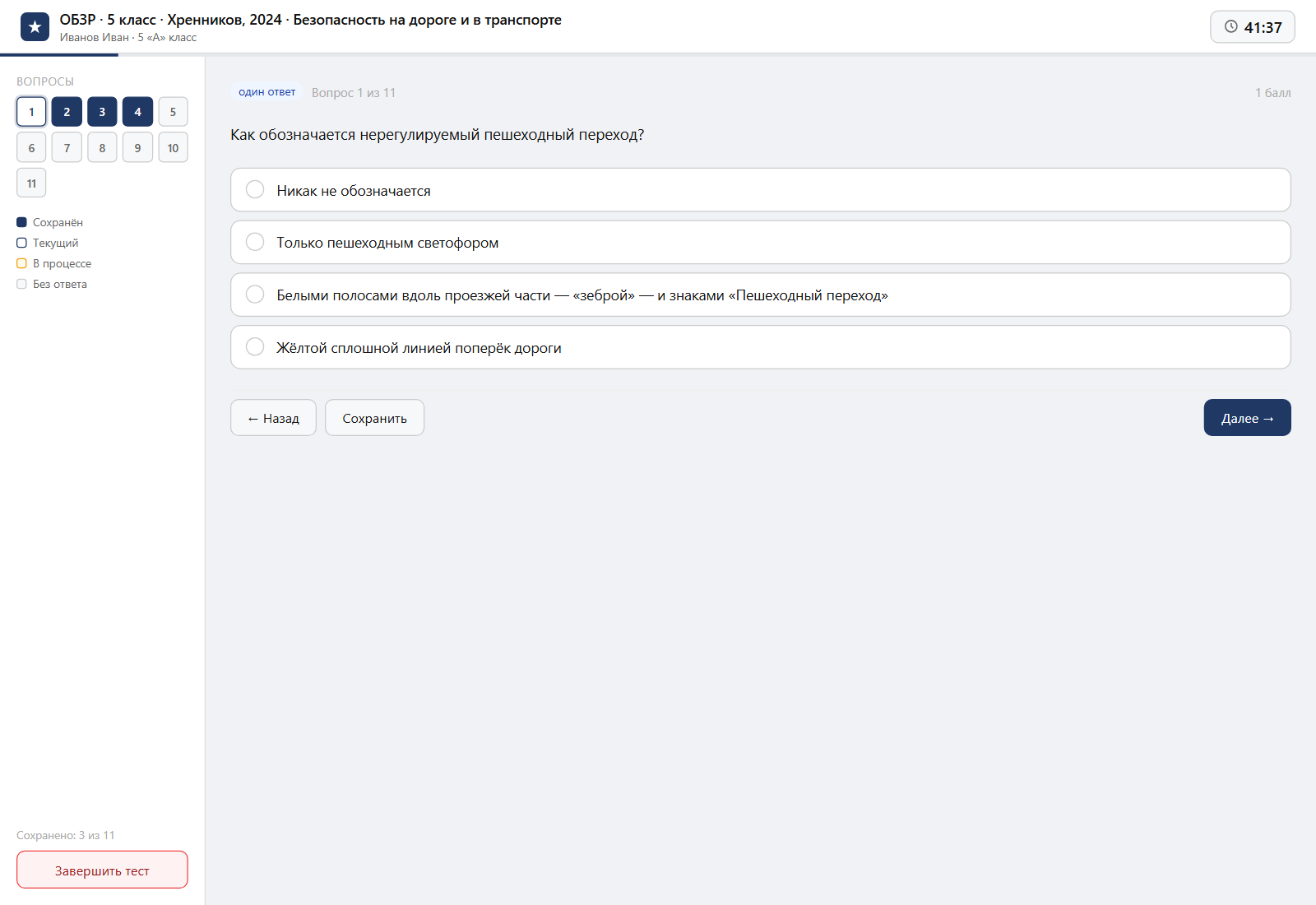Click the «Без ответа» legend entry

(x=52, y=284)
